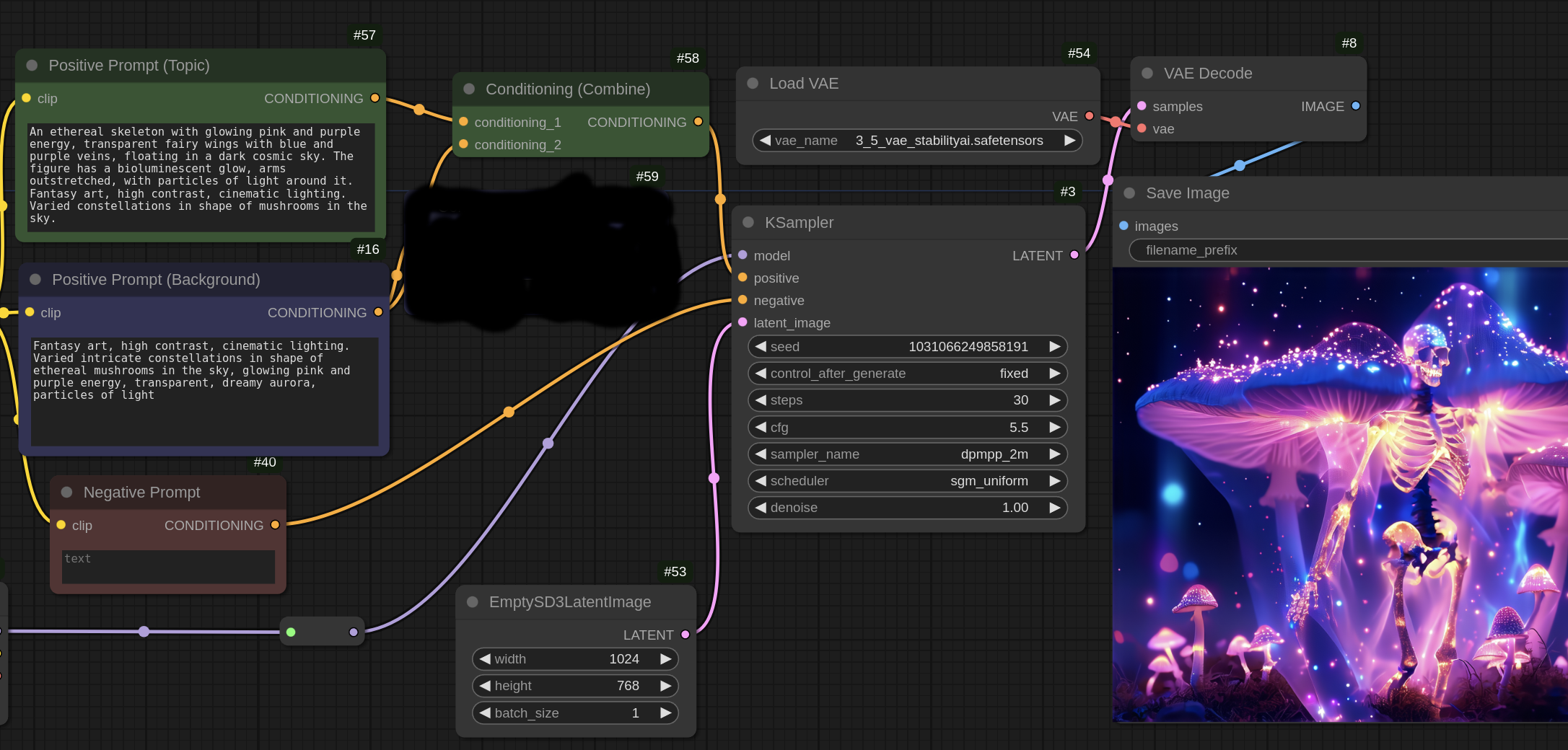This screenshot has height=750, width=1568.
Task: Select the Conditioning (Combine) node title
Action: [x=567, y=89]
